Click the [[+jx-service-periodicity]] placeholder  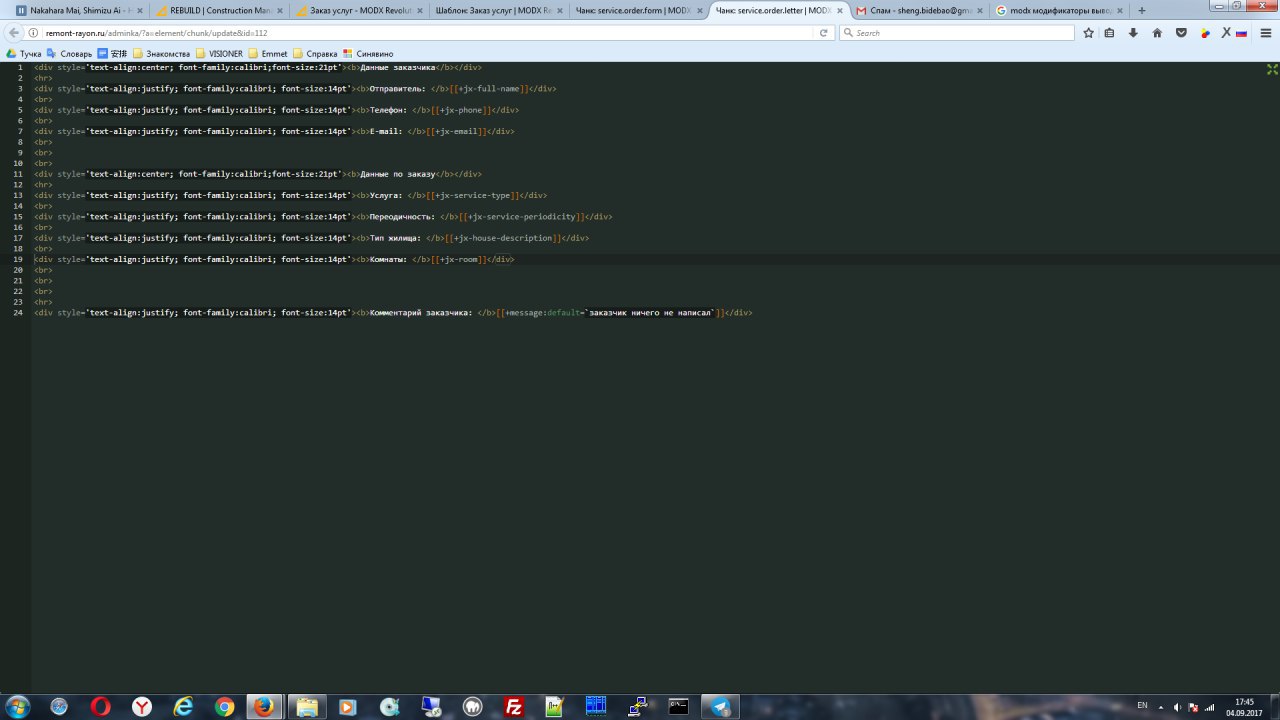pos(522,217)
